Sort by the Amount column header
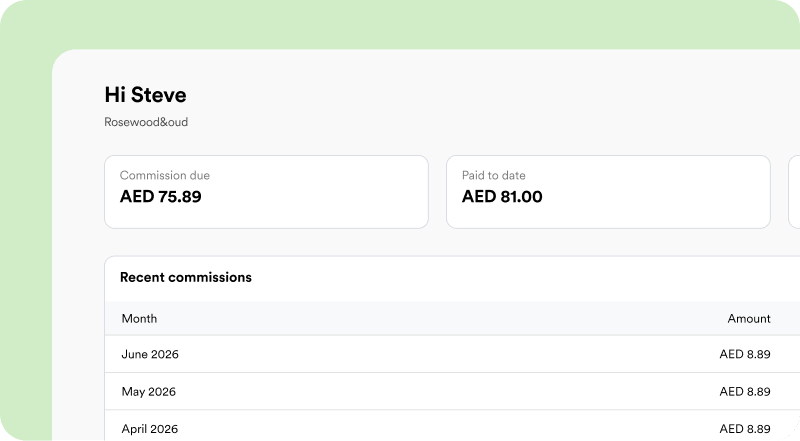800x441 pixels. point(749,318)
